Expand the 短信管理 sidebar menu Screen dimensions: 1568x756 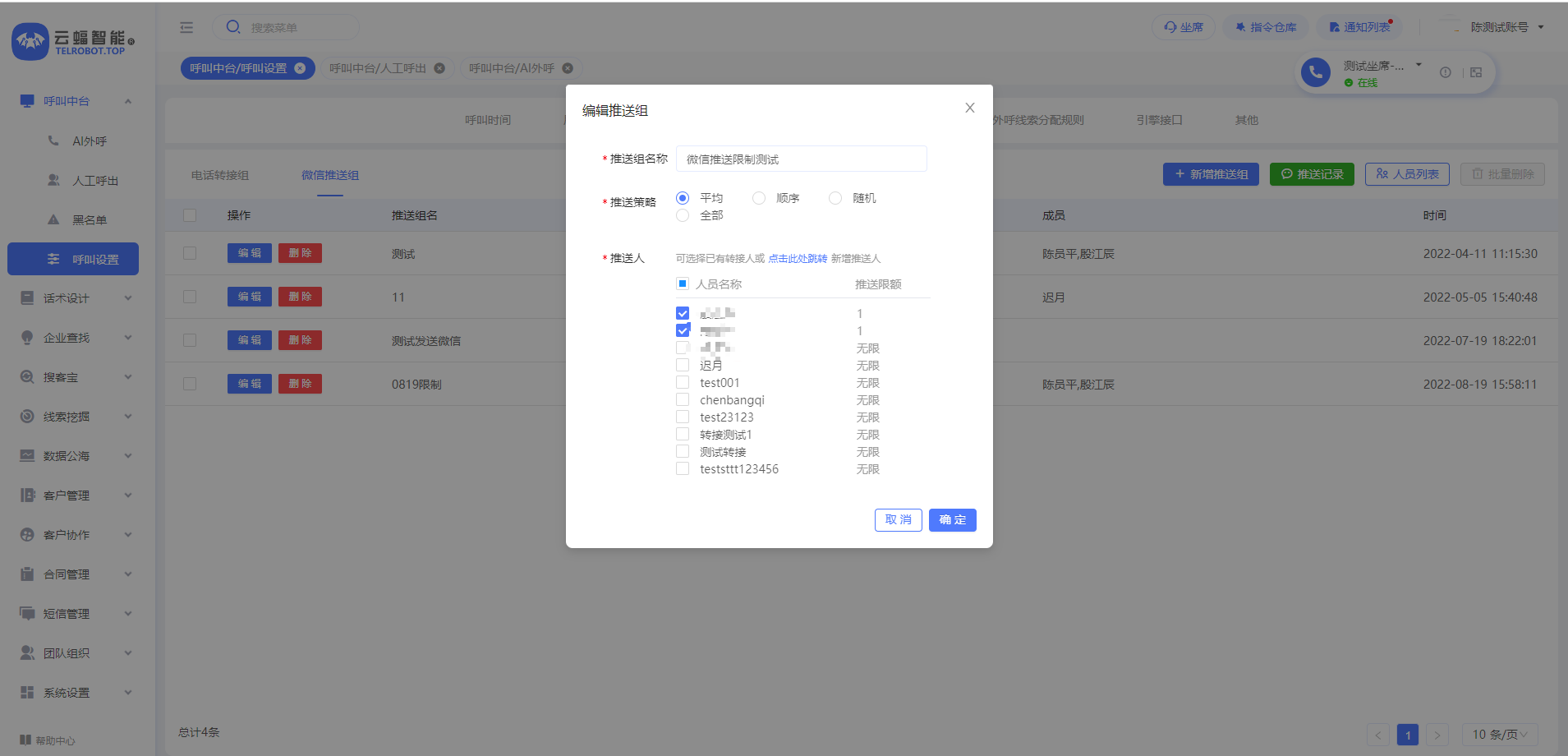128,614
